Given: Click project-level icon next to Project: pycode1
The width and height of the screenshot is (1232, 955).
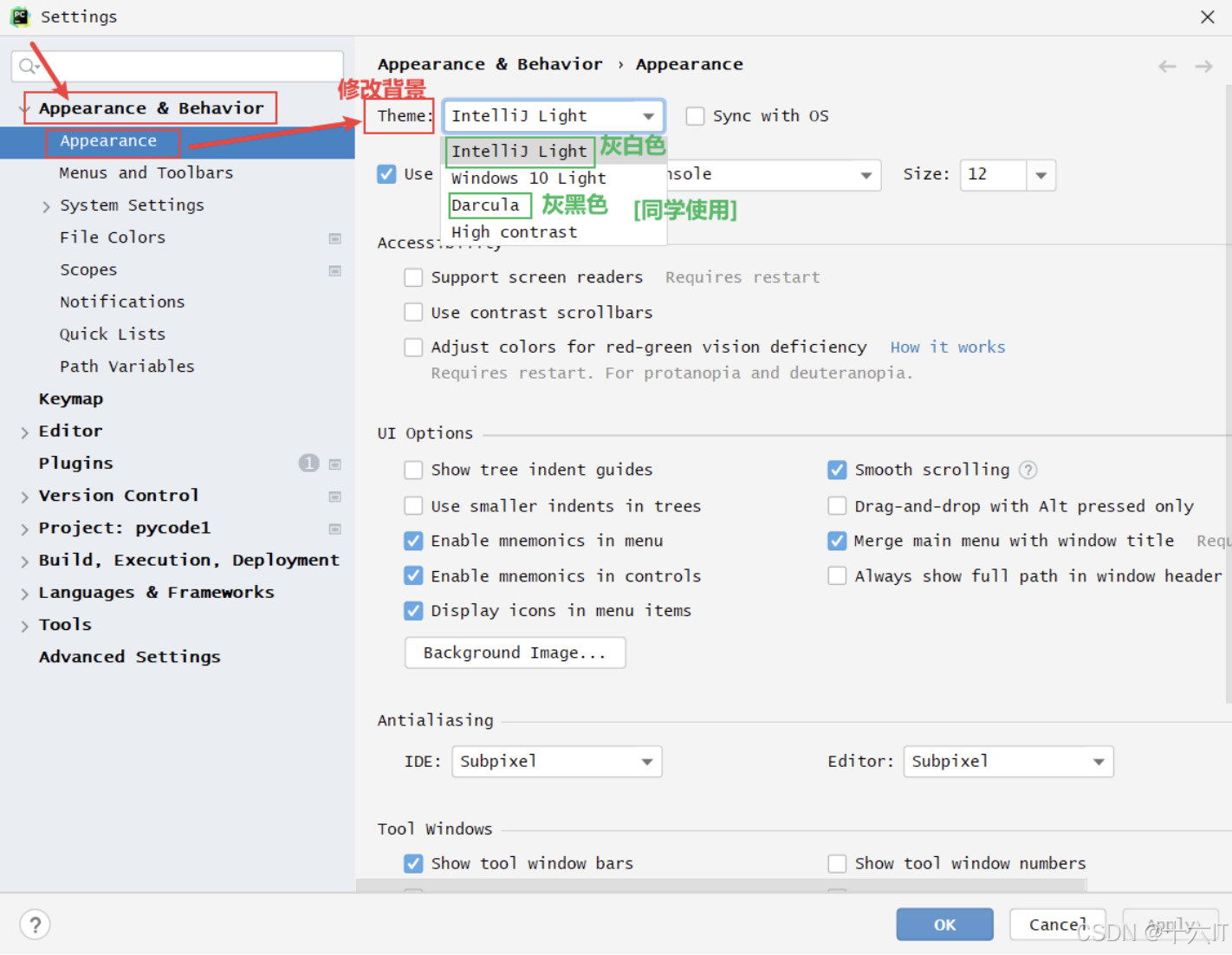Looking at the screenshot, I should 334,529.
